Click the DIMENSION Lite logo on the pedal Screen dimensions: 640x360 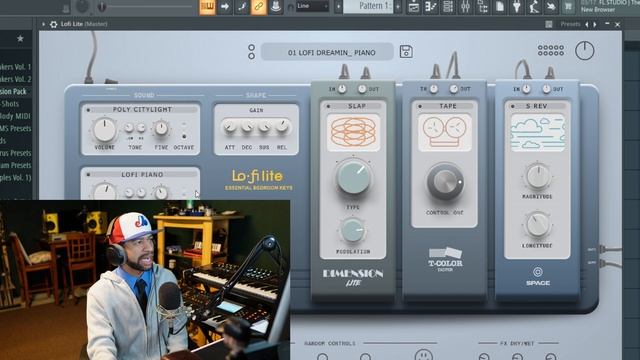353,277
